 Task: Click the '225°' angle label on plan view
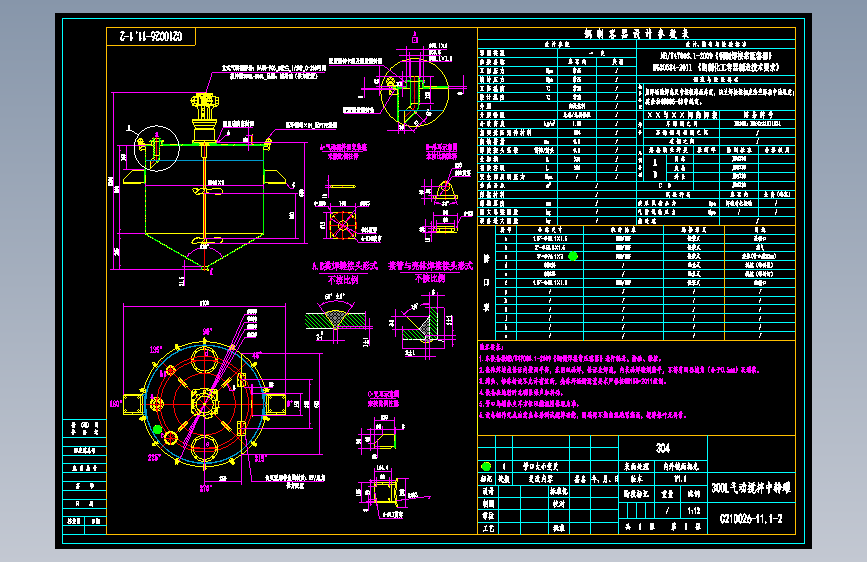(154, 457)
